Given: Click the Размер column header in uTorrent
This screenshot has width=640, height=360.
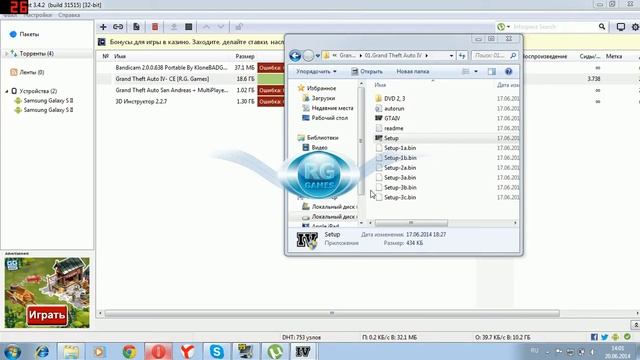Looking at the screenshot, I should tap(245, 56).
